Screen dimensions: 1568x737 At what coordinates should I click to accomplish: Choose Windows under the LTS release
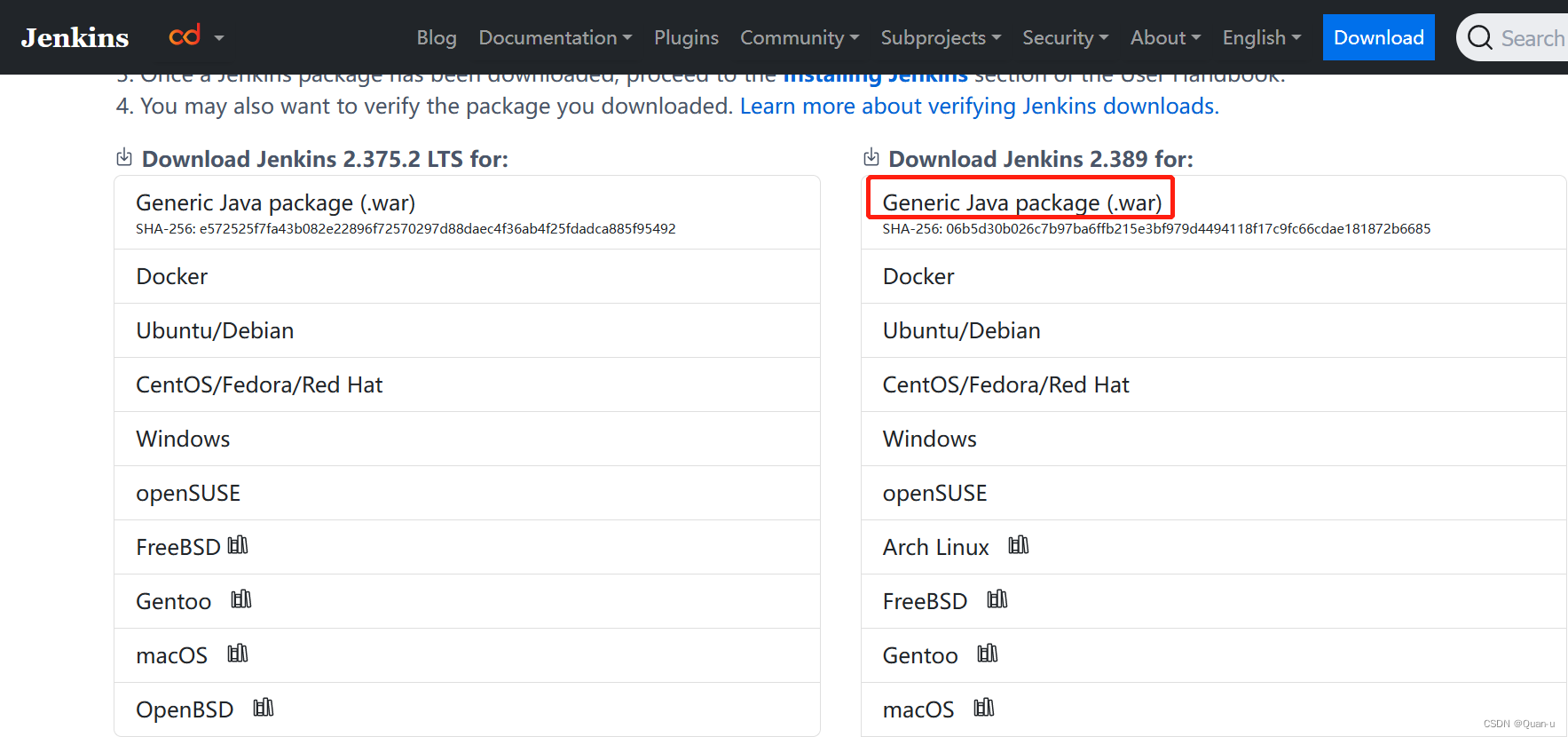pyautogui.click(x=467, y=439)
